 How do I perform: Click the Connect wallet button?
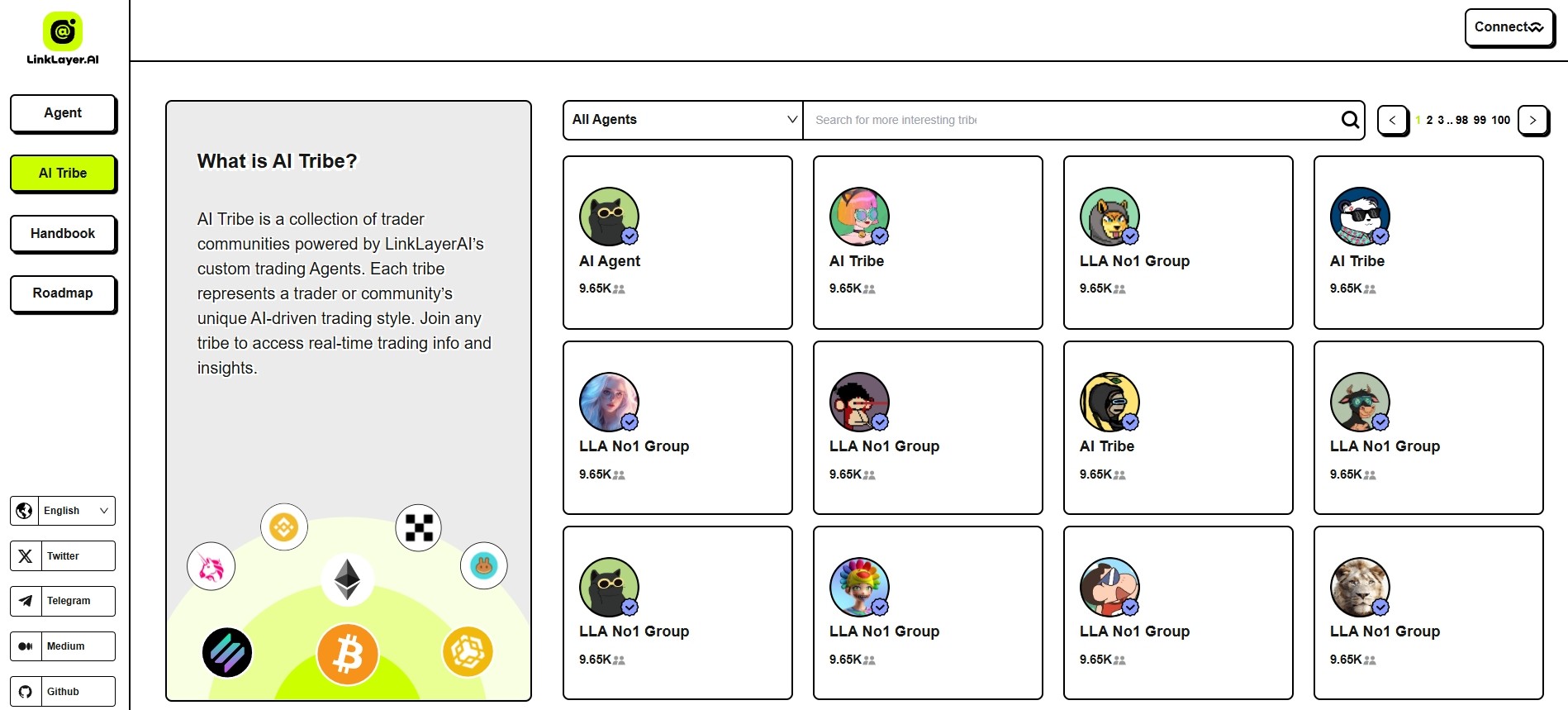pos(1509,27)
